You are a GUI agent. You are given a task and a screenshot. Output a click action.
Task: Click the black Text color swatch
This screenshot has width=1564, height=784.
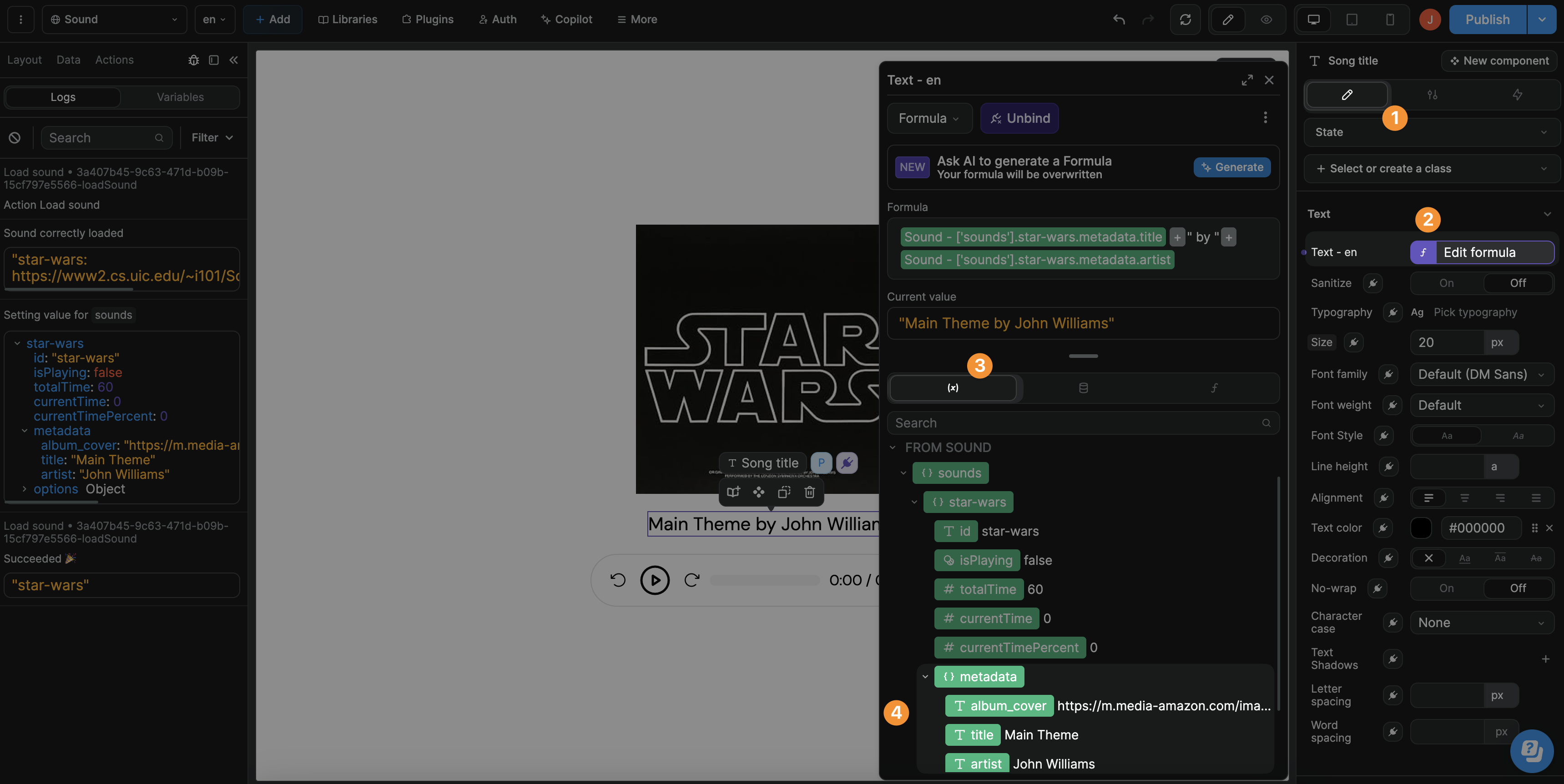(1421, 528)
